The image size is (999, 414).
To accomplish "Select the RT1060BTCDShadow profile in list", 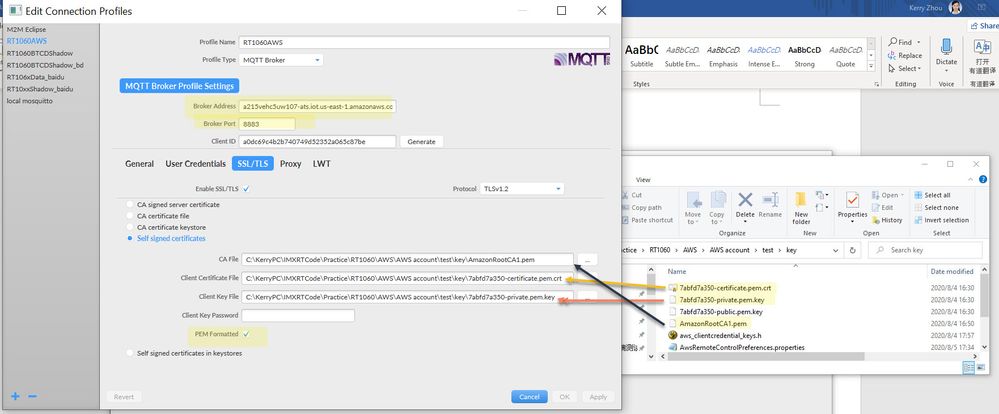I will 40,53.
